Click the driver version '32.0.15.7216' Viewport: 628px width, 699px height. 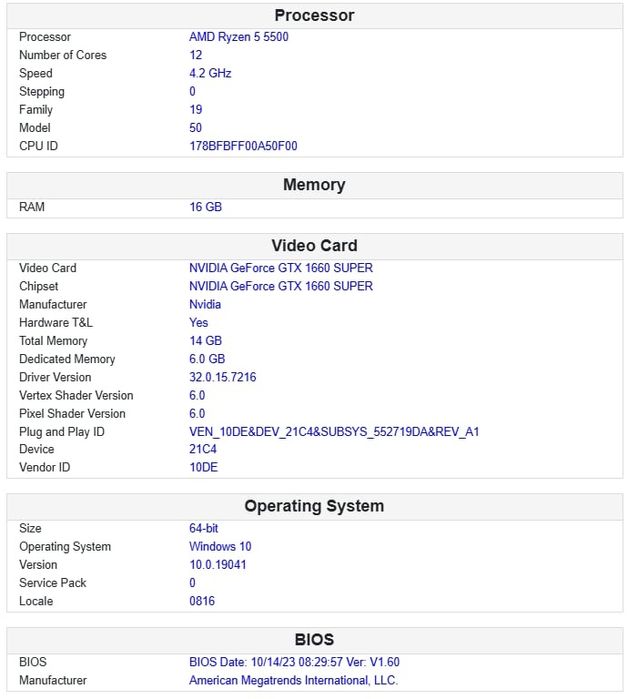[x=222, y=377]
